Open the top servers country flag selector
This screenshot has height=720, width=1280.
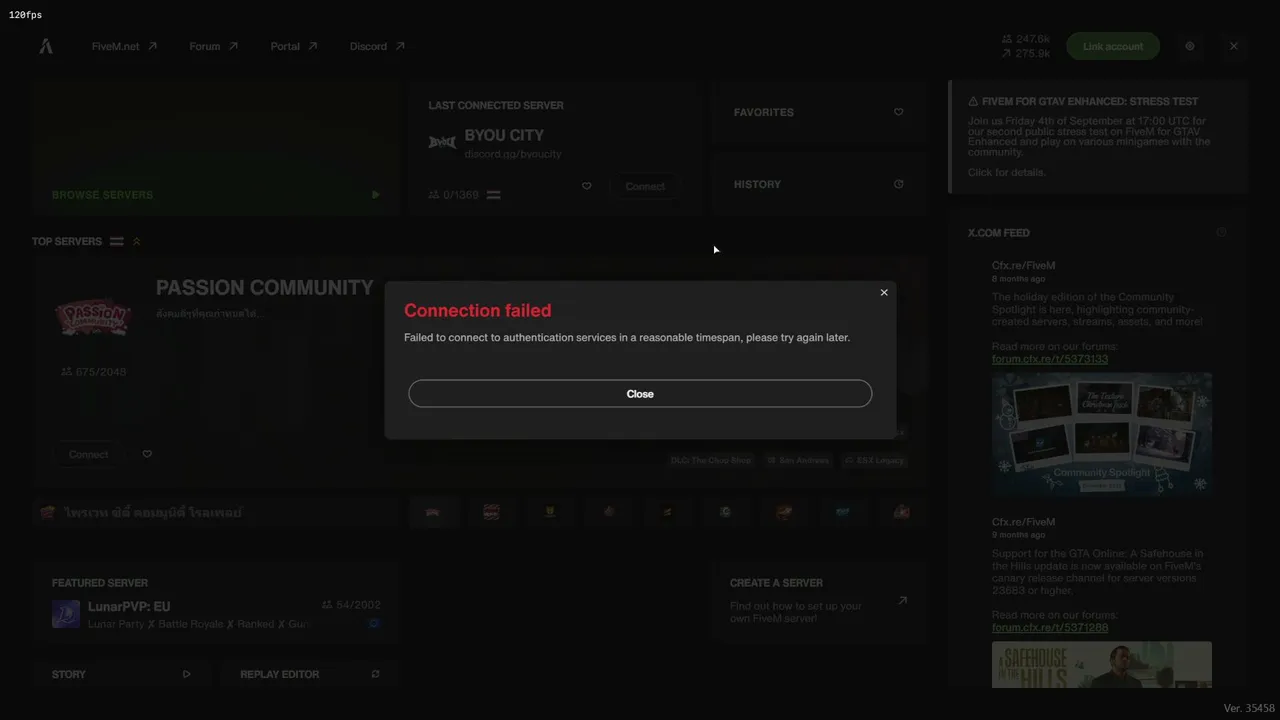pyautogui.click(x=117, y=241)
